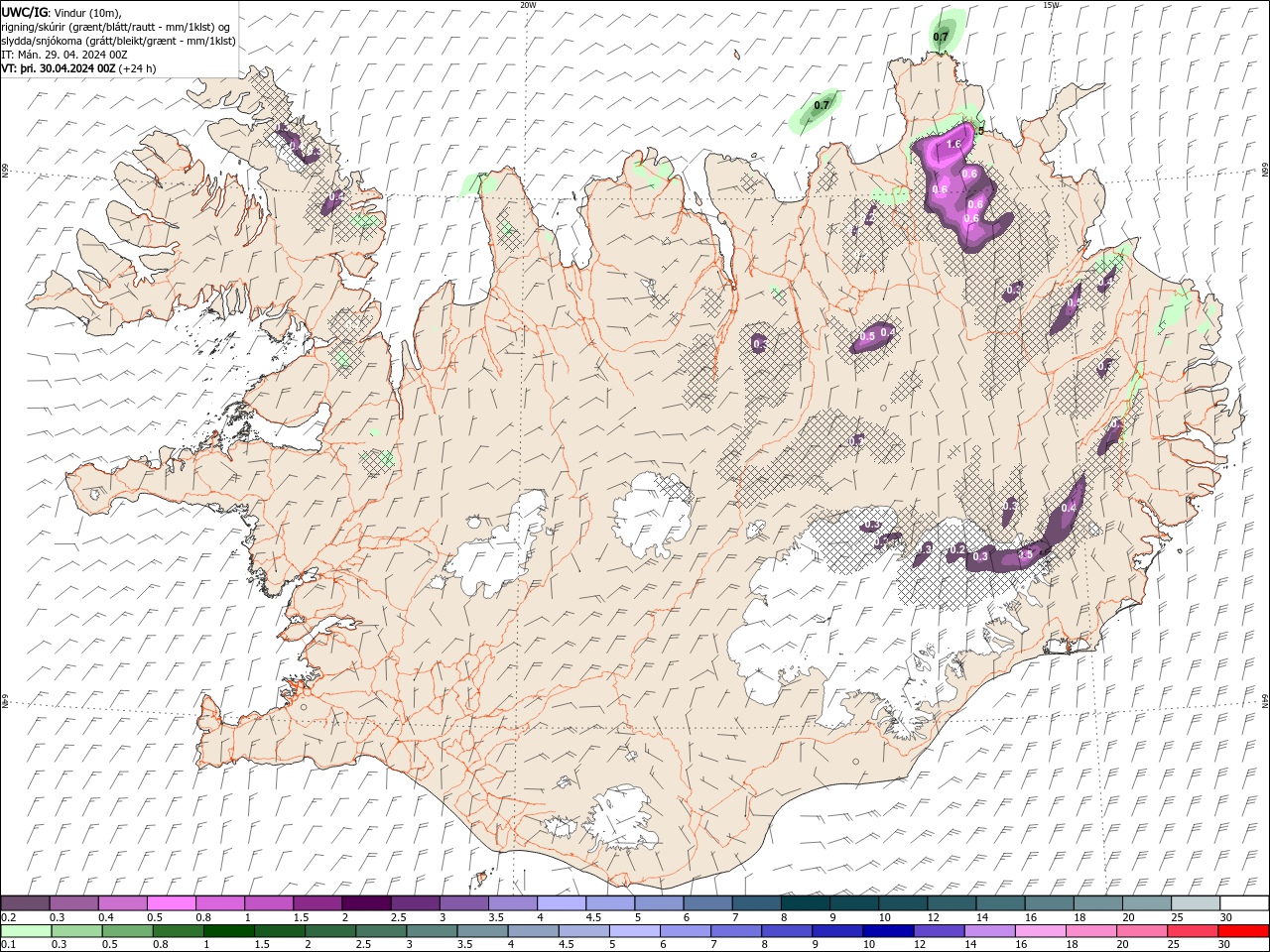
Task: Select darkest purple 2 swatch in snow scale
Action: (x=365, y=903)
